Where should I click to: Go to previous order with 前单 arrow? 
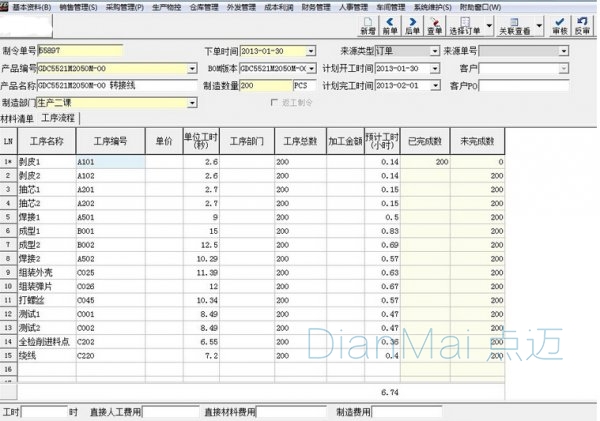390,26
